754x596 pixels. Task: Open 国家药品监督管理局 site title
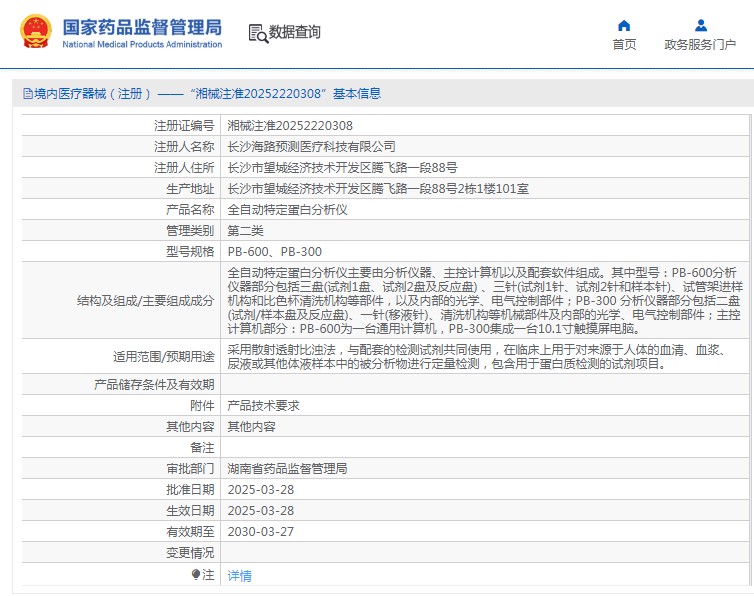142,27
